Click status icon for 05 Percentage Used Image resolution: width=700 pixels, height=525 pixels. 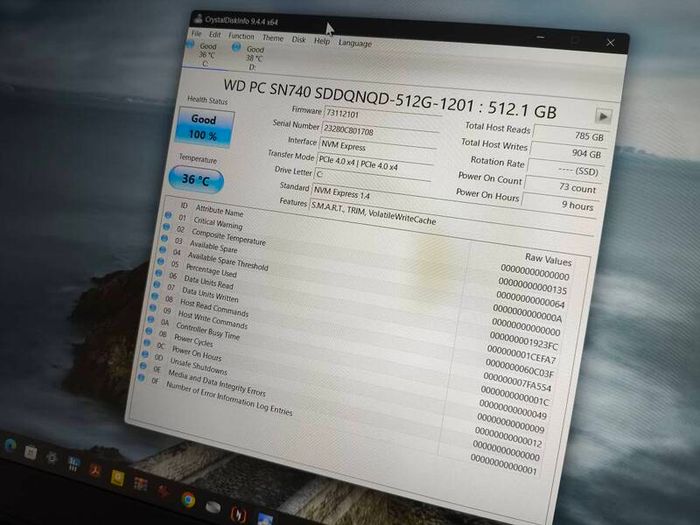click(161, 261)
